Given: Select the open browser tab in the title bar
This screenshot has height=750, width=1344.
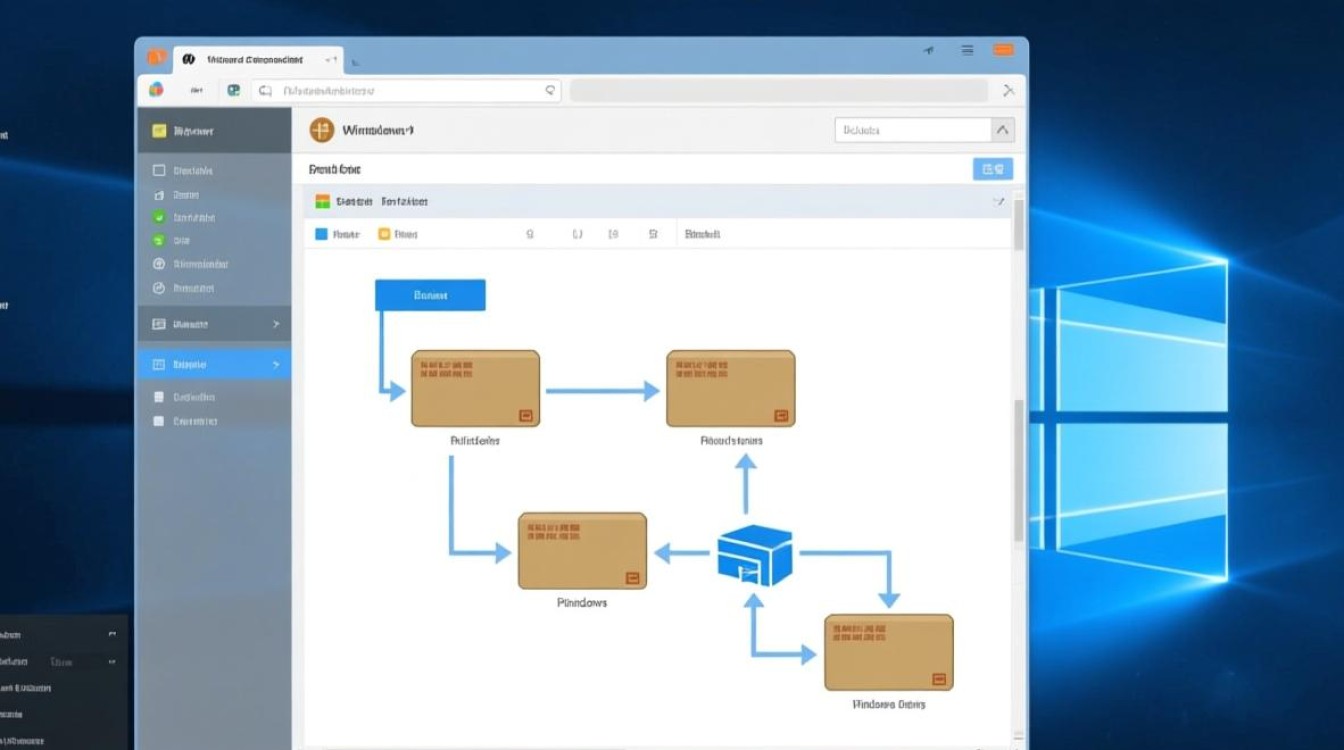Looking at the screenshot, I should coord(258,60).
